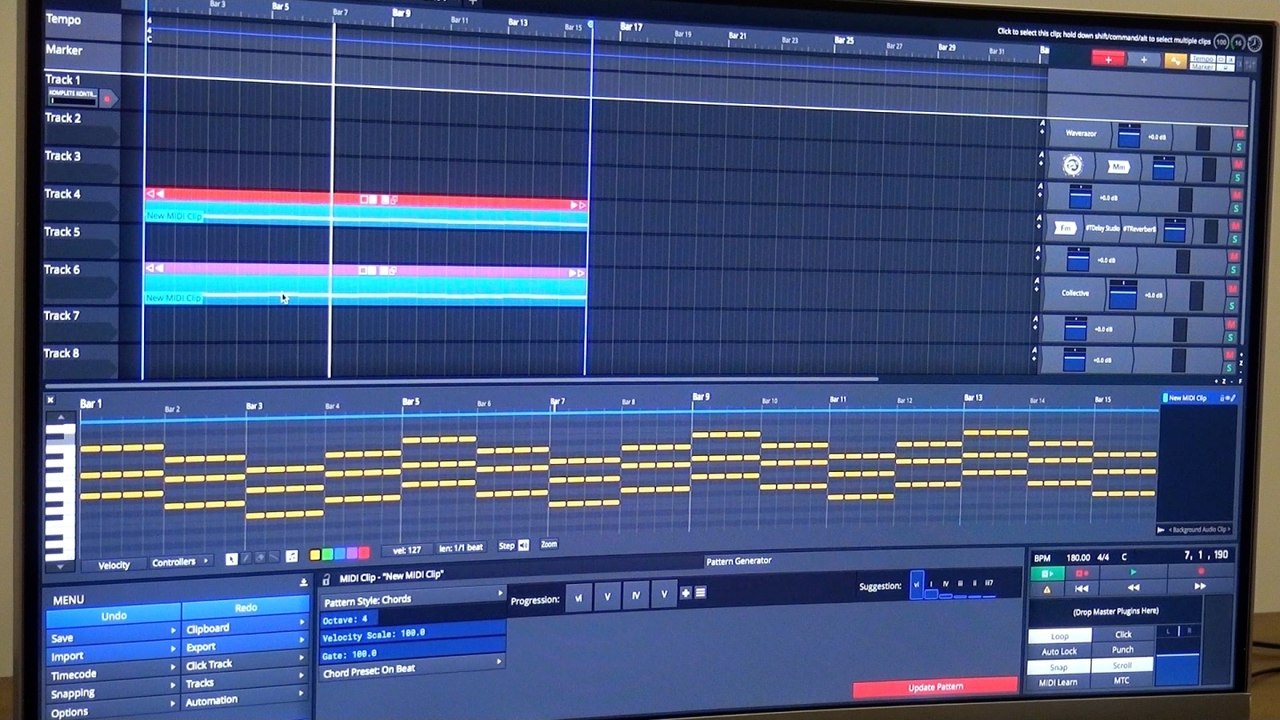Click the up arrow above the piano keyboard
Image resolution: width=1280 pixels, height=720 pixels.
pyautogui.click(x=61, y=417)
